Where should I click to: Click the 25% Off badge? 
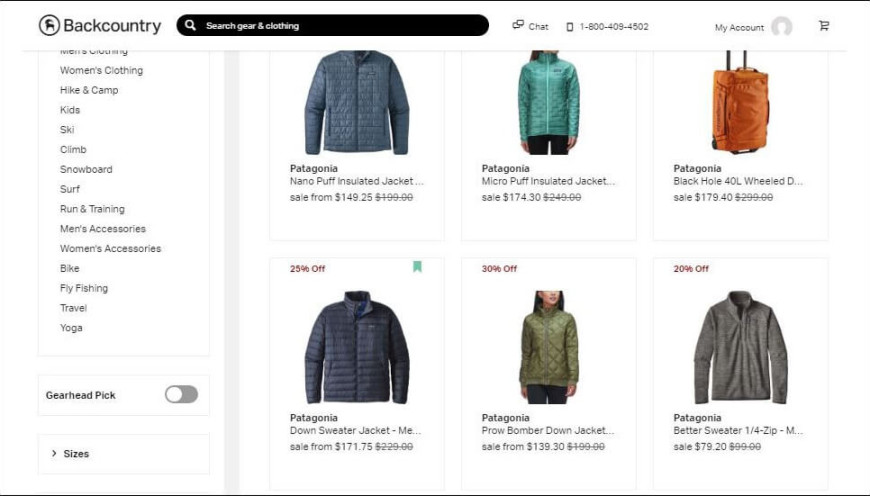[x=307, y=269]
